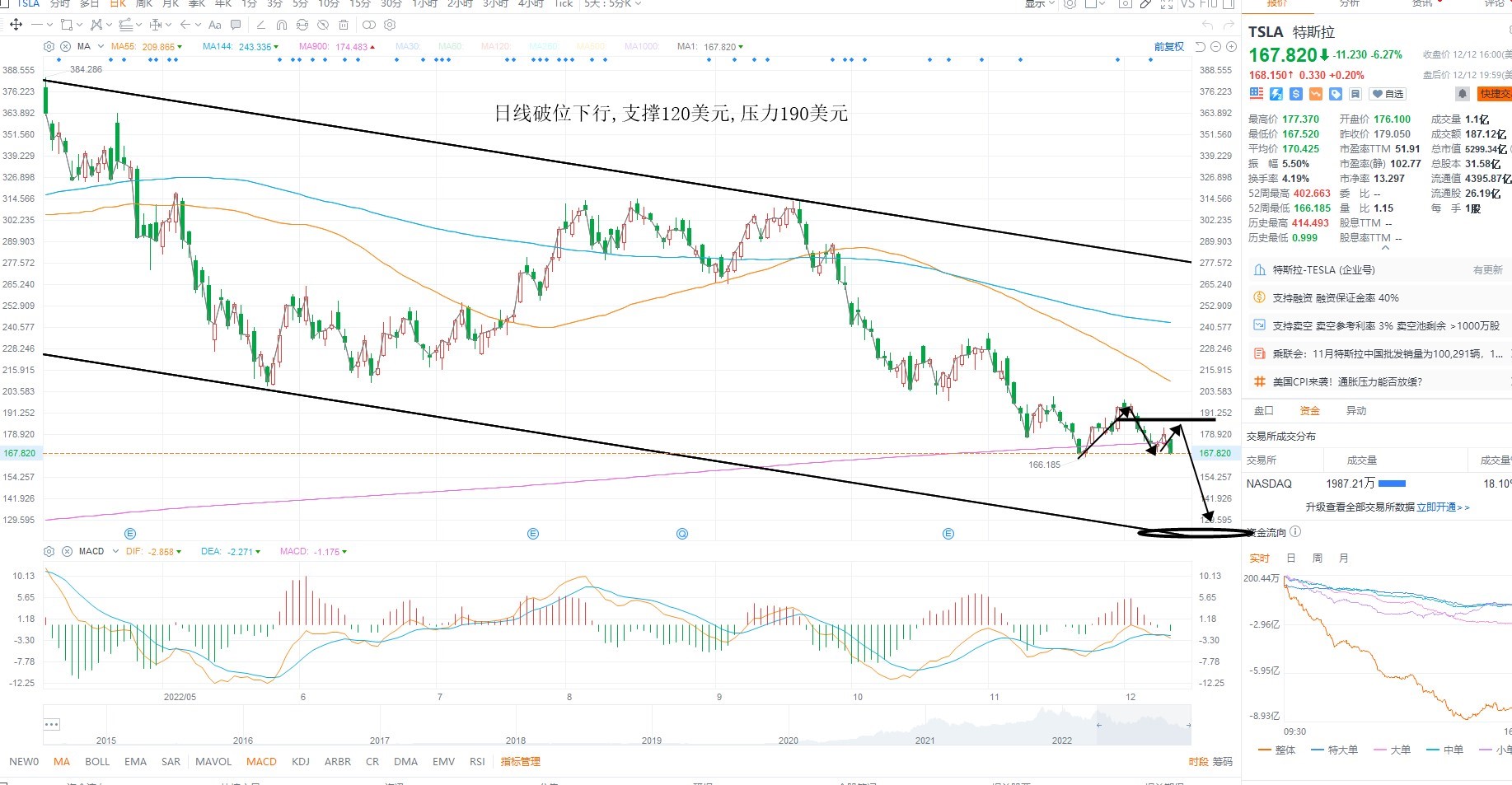Open the 筹码 chip distribution panel
The width and height of the screenshot is (1512, 785).
click(x=1223, y=762)
